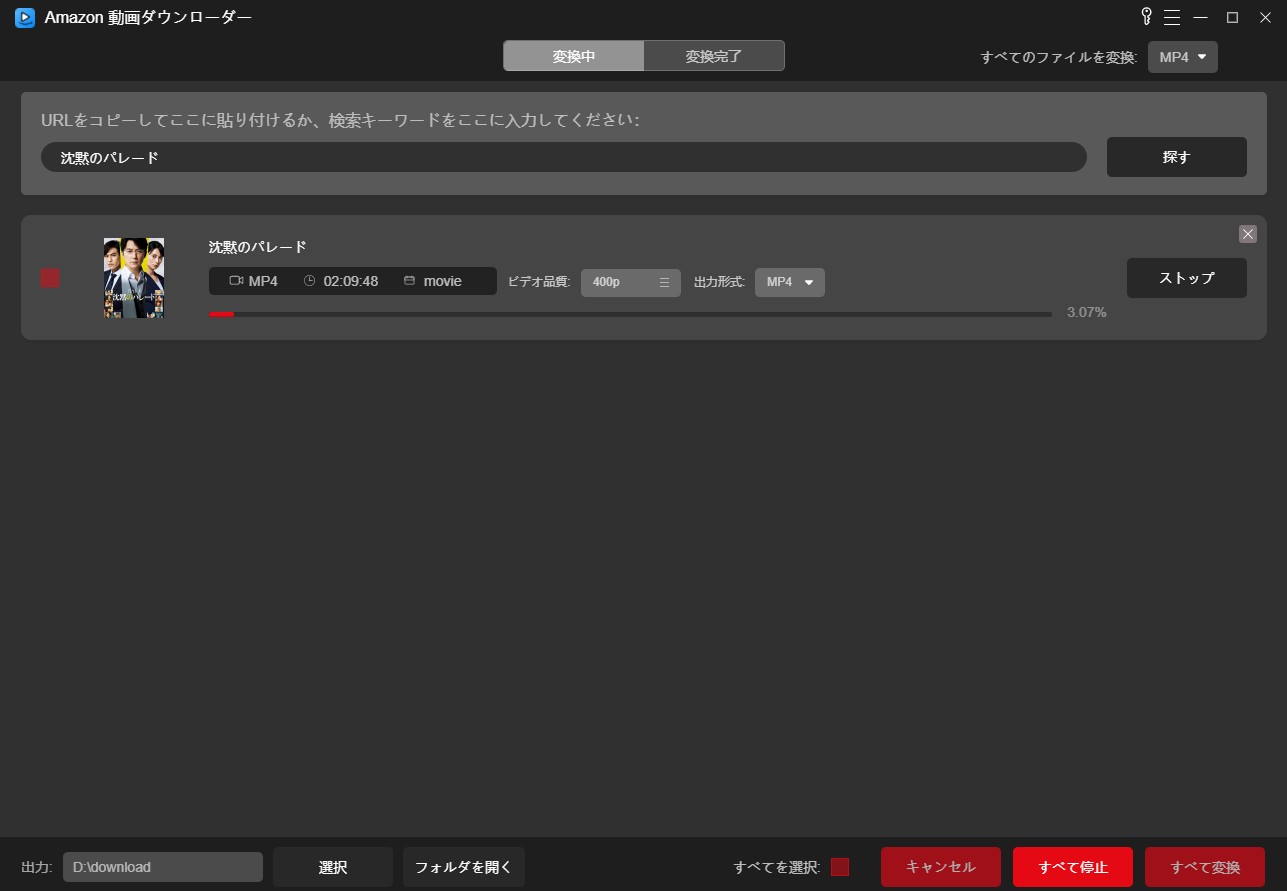Minimize the downloader window
Viewport: 1287px width, 891px height.
click(x=1201, y=17)
